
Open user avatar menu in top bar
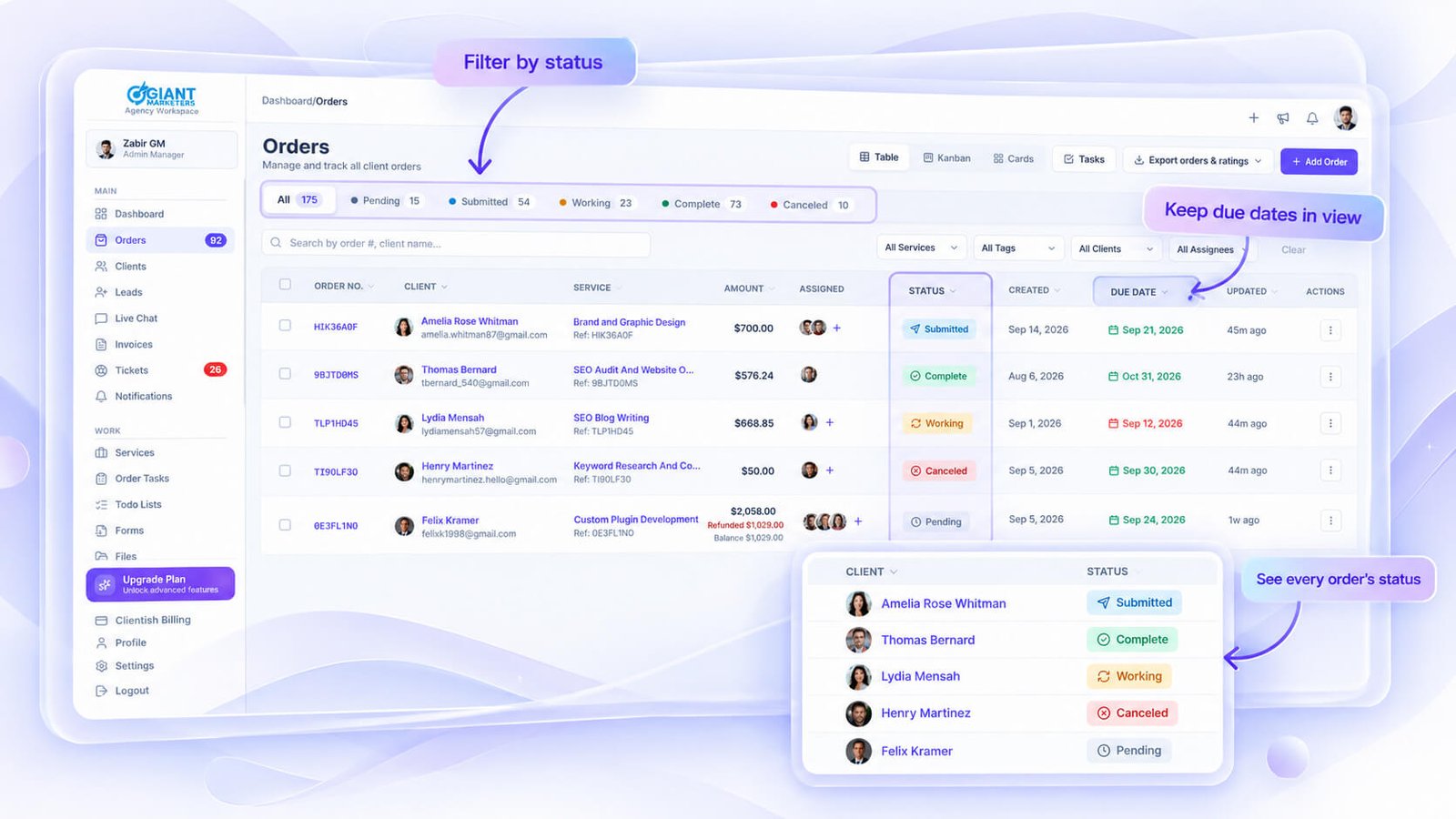(x=1346, y=117)
